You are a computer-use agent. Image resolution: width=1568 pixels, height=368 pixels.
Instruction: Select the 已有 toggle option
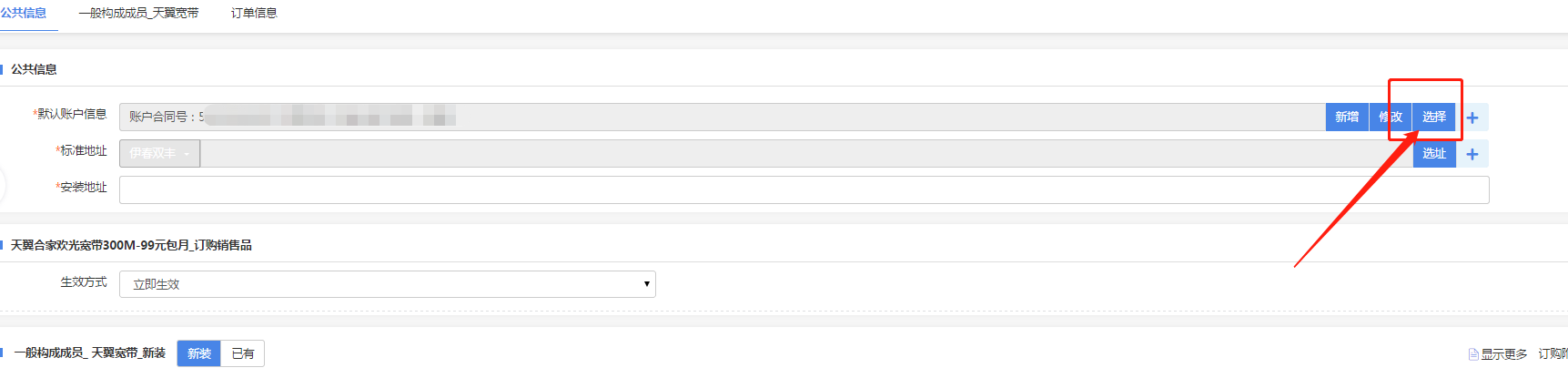243,353
